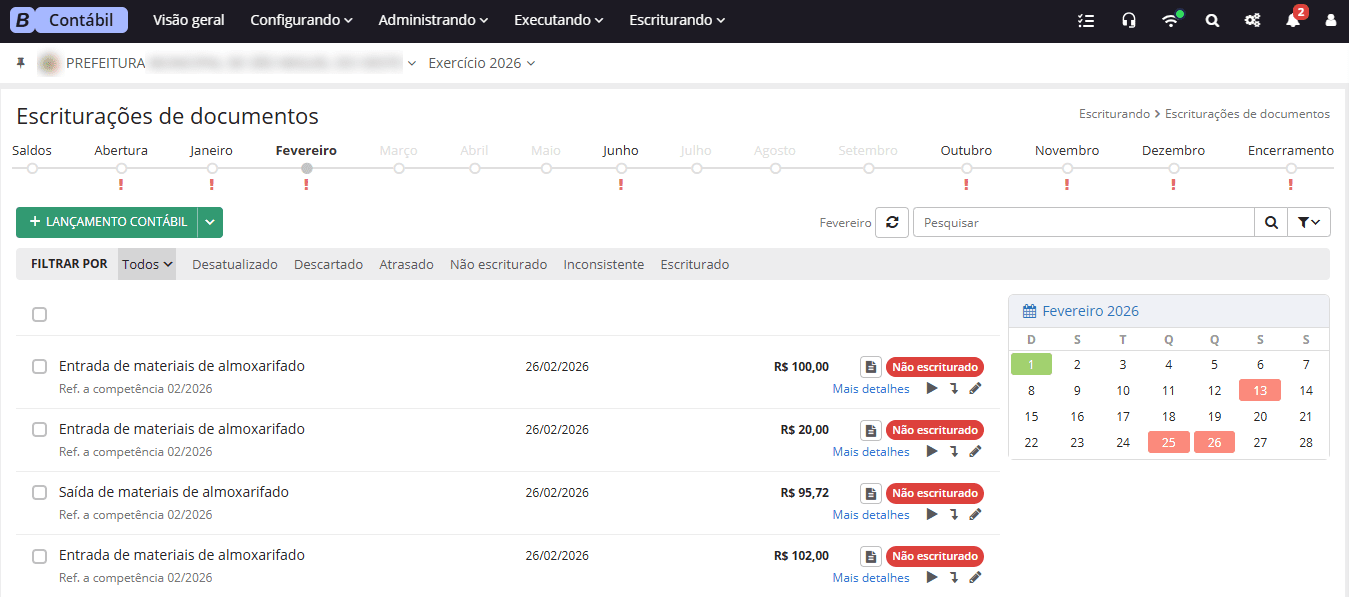
Task: Click the play icon for R$ 100,00 entry
Action: (932, 389)
